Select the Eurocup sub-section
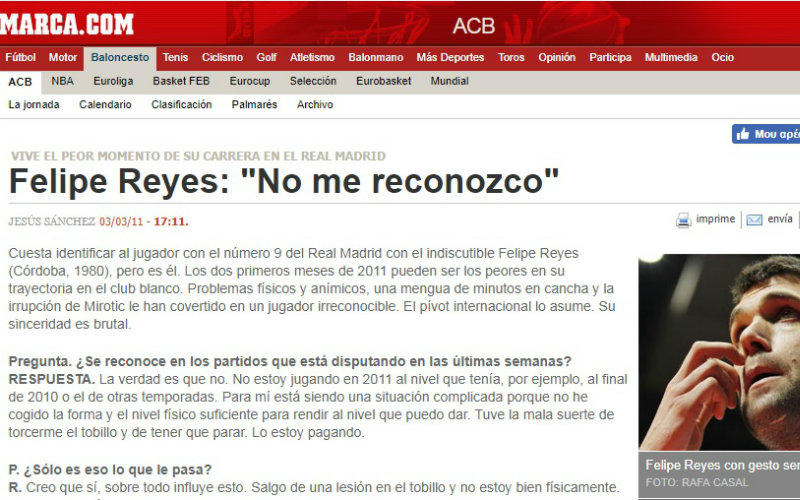 click(x=249, y=81)
